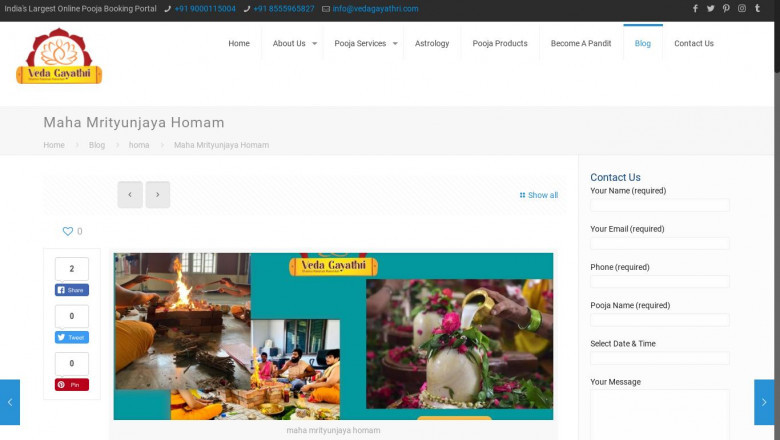The height and width of the screenshot is (440, 780).
Task: Open the Twitter icon in top bar
Action: point(711,8)
